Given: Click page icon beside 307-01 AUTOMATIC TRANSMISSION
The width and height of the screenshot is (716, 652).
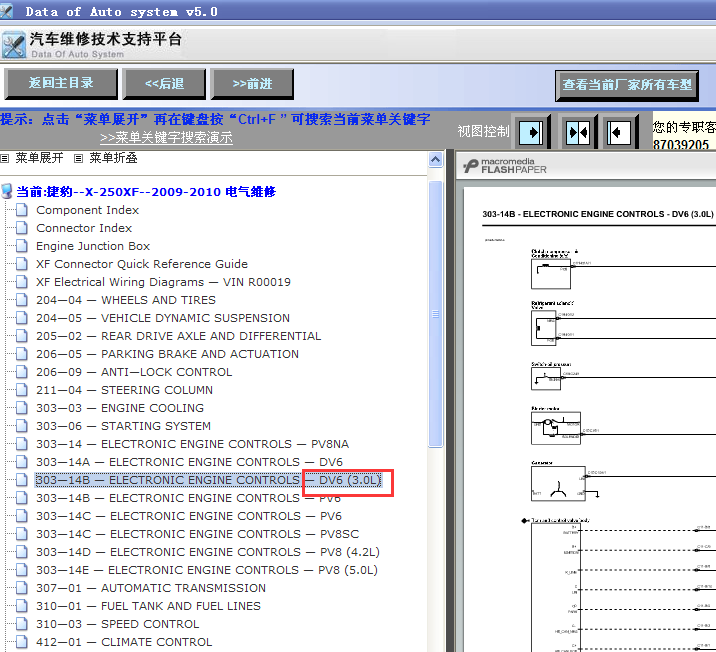Looking at the screenshot, I should tap(21, 589).
